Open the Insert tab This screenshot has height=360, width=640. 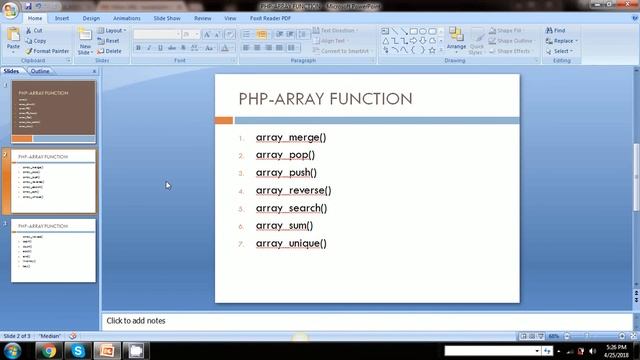click(62, 18)
